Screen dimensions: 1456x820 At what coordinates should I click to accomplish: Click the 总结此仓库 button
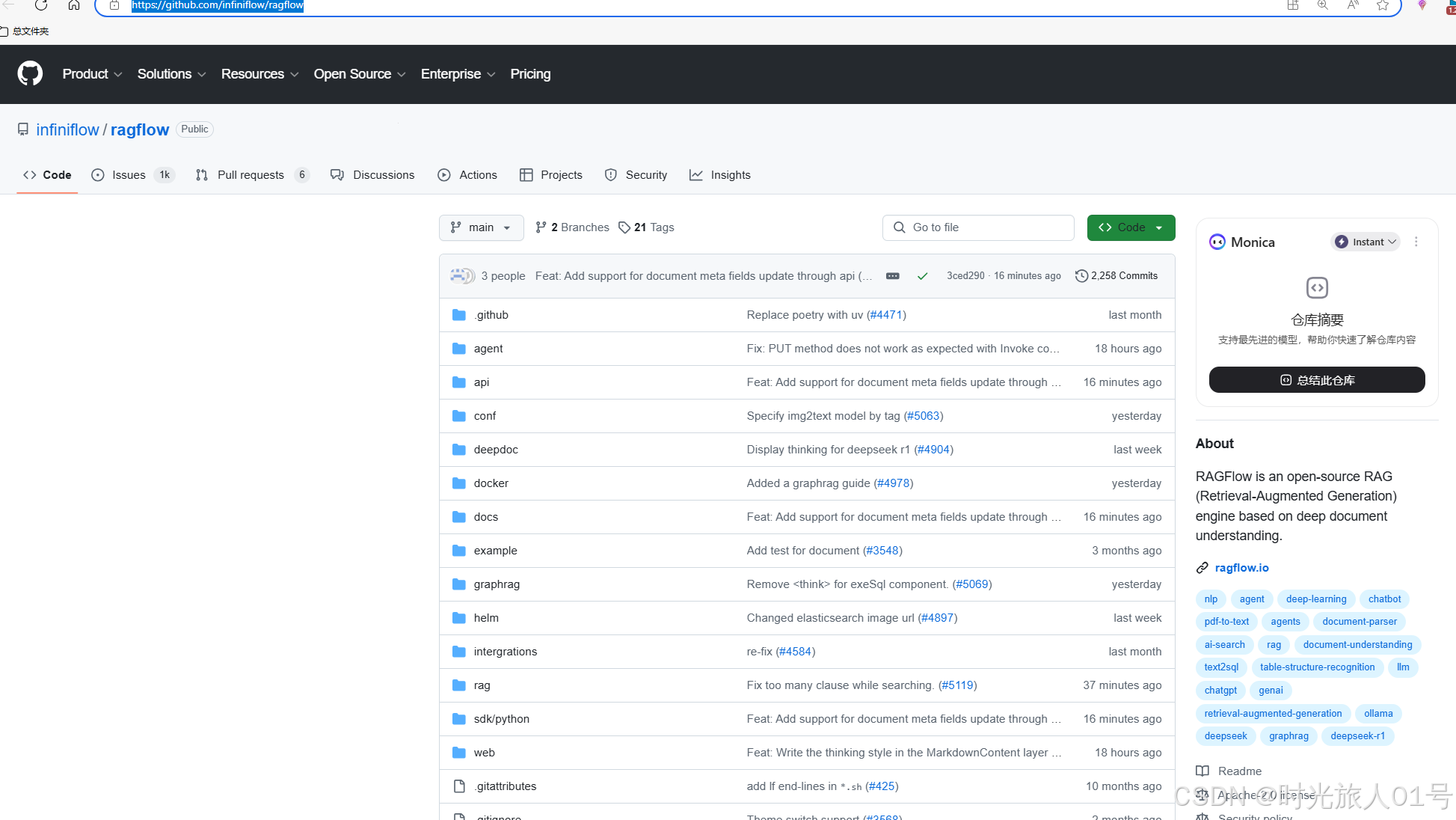1316,380
